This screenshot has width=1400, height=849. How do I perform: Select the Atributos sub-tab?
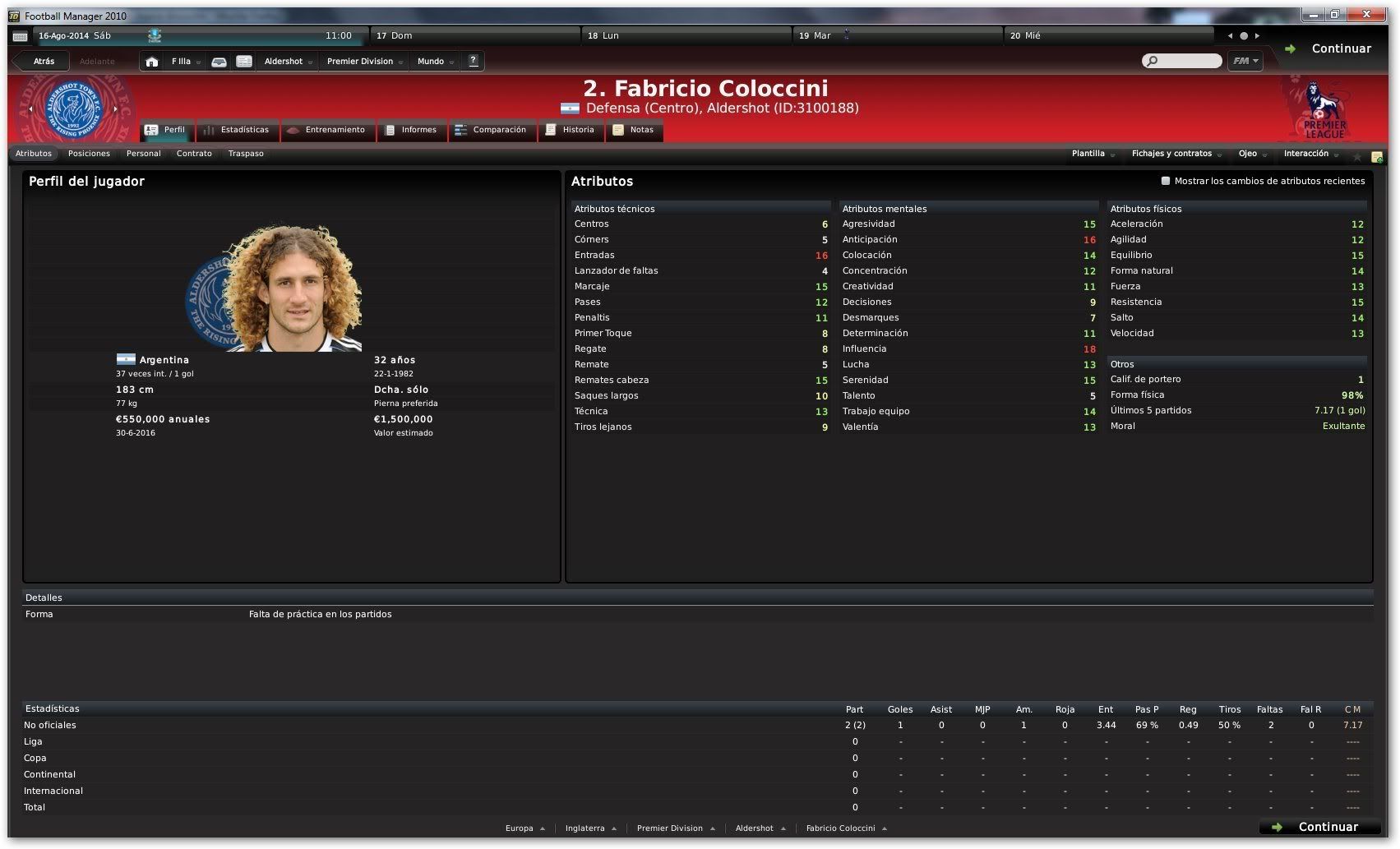coord(34,154)
